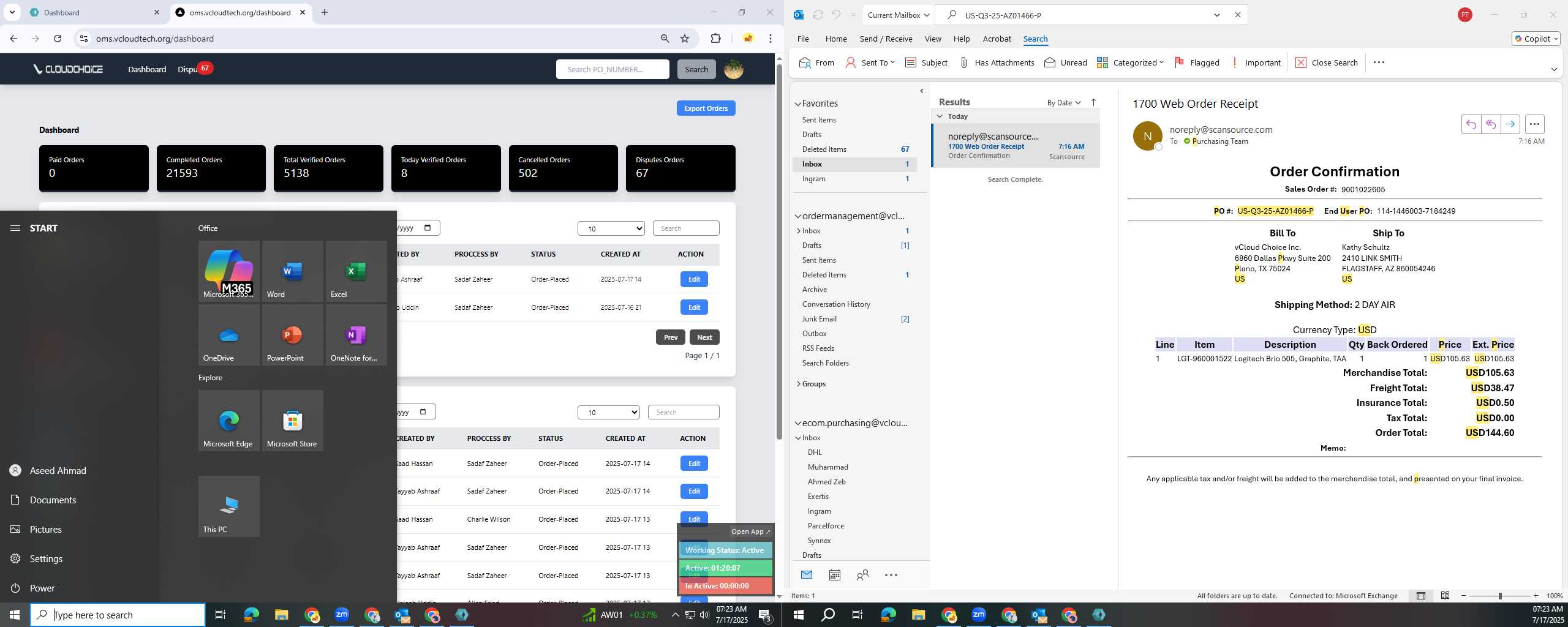Open the Outlook File menu
This screenshot has height=627, width=1568.
[x=803, y=39]
